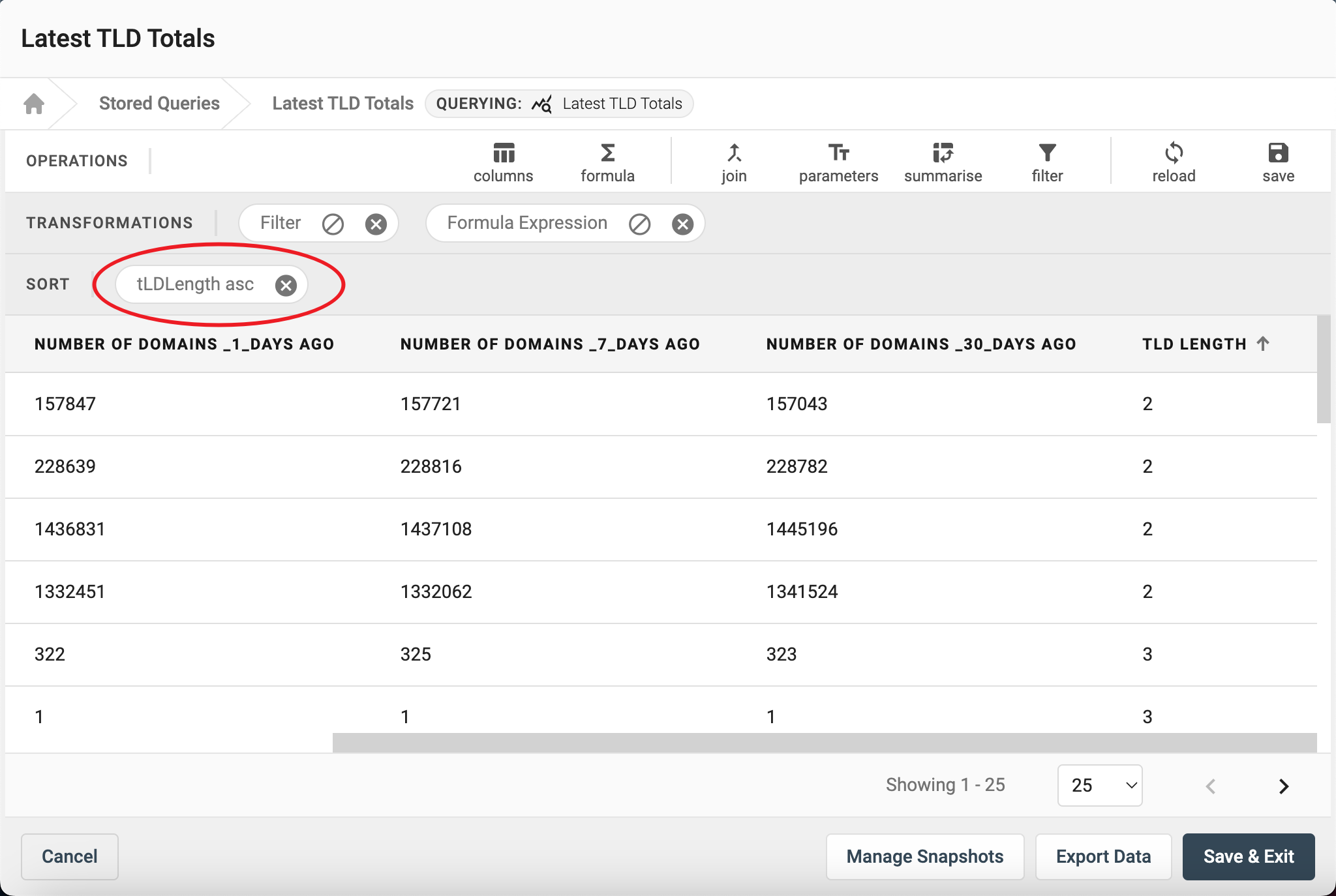Navigate to Stored Queries breadcrumb

point(159,104)
